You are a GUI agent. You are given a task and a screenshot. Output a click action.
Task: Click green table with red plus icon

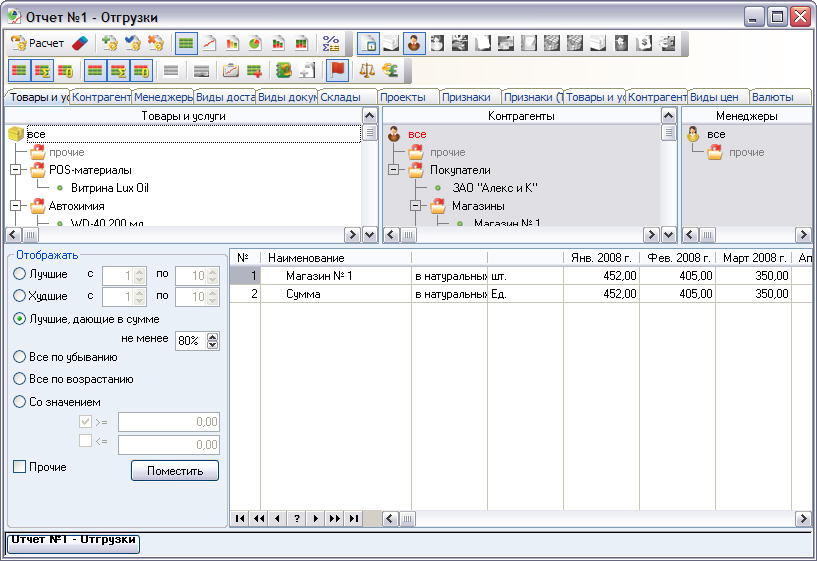pos(254,70)
